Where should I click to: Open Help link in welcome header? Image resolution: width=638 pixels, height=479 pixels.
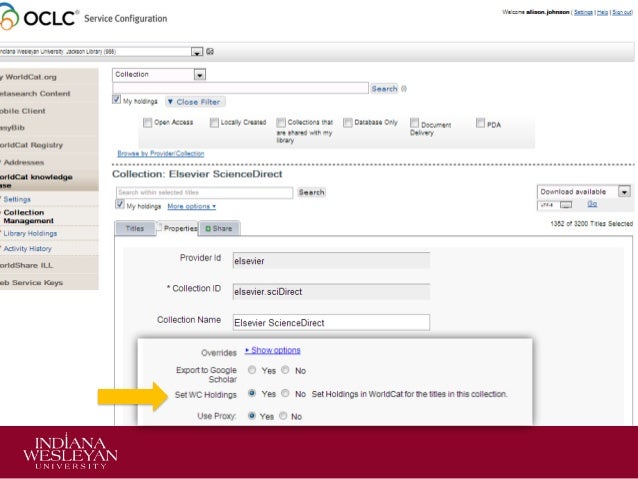pyautogui.click(x=602, y=12)
